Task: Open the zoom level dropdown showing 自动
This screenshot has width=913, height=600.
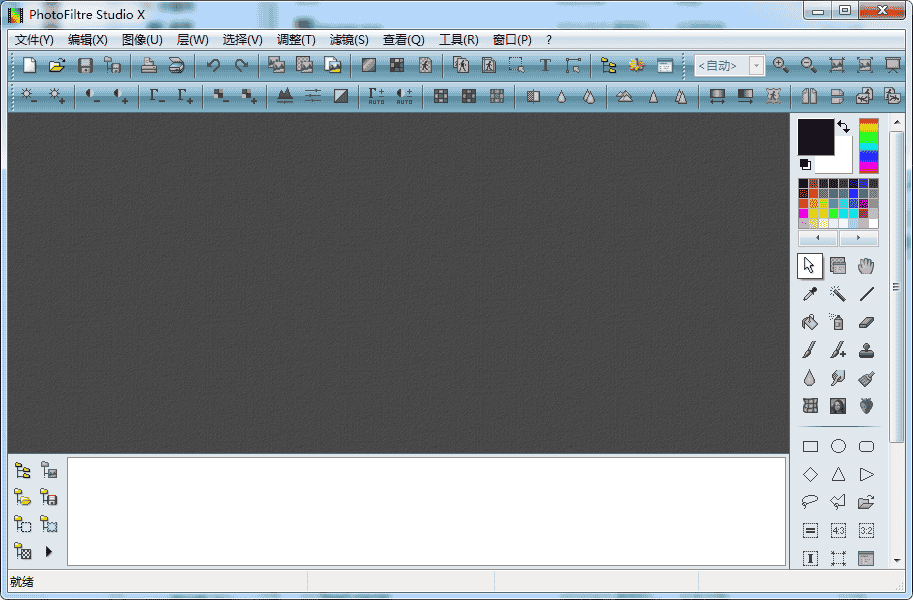Action: 757,66
